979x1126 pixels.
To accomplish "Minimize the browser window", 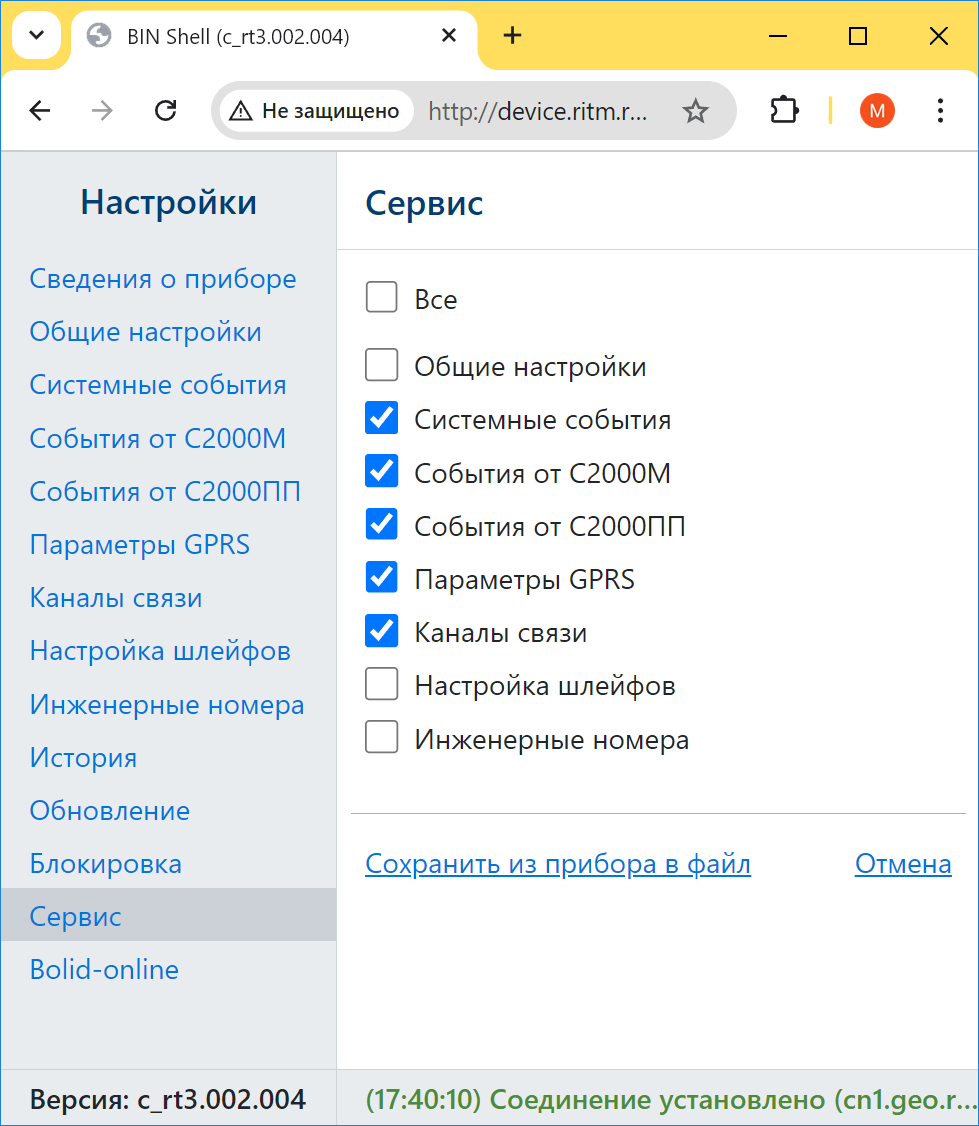I will point(778,35).
